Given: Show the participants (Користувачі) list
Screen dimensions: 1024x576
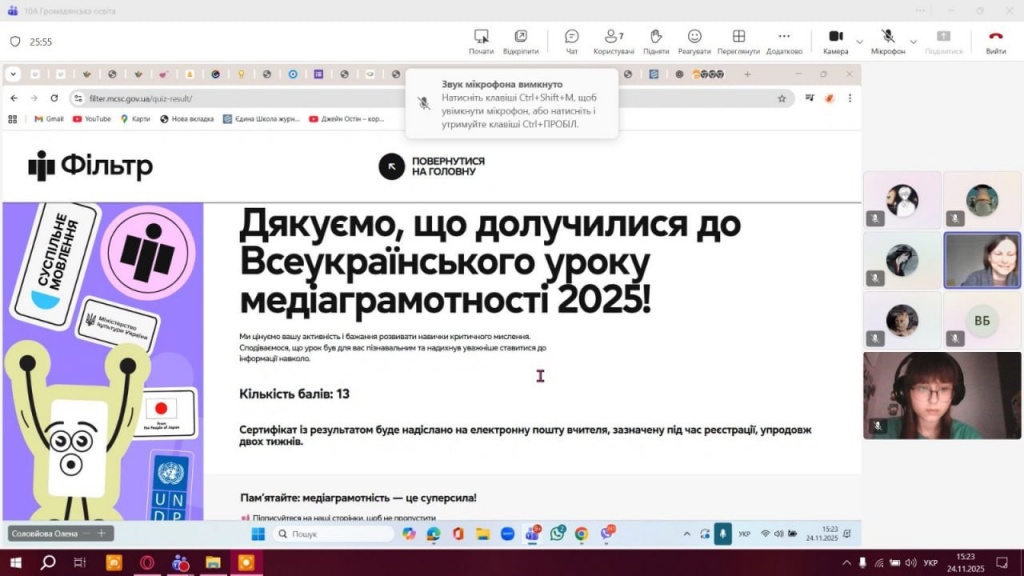Looking at the screenshot, I should point(614,41).
